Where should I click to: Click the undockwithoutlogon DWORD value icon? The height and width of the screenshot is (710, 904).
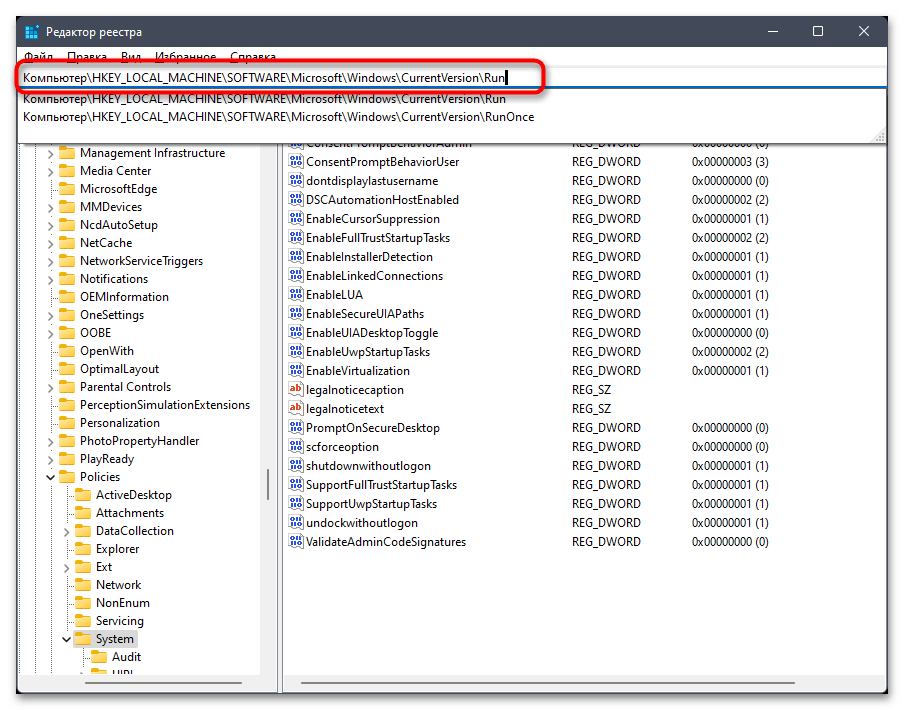point(296,523)
